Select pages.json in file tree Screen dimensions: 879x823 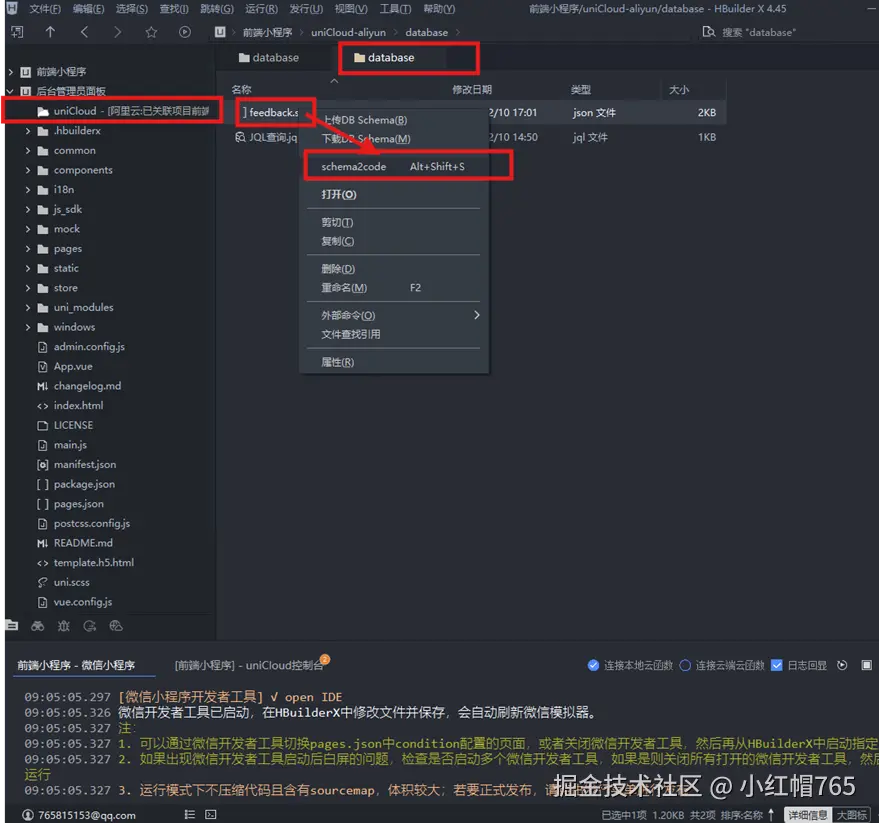click(x=78, y=504)
